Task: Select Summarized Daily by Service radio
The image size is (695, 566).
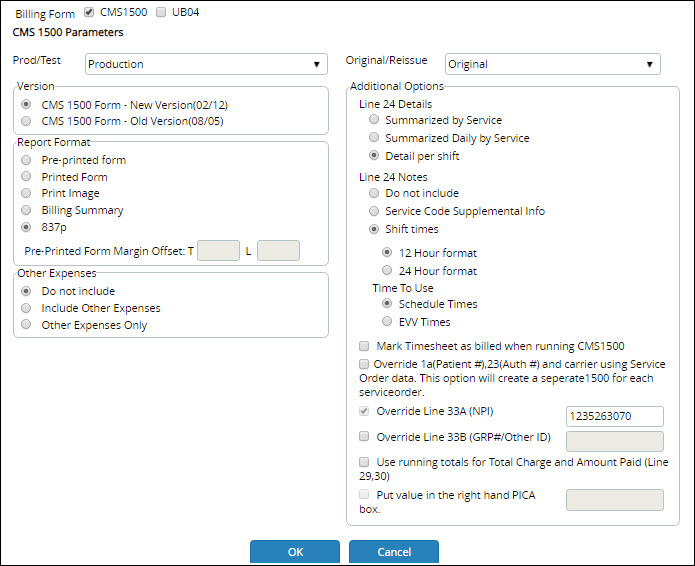Action: (x=374, y=137)
